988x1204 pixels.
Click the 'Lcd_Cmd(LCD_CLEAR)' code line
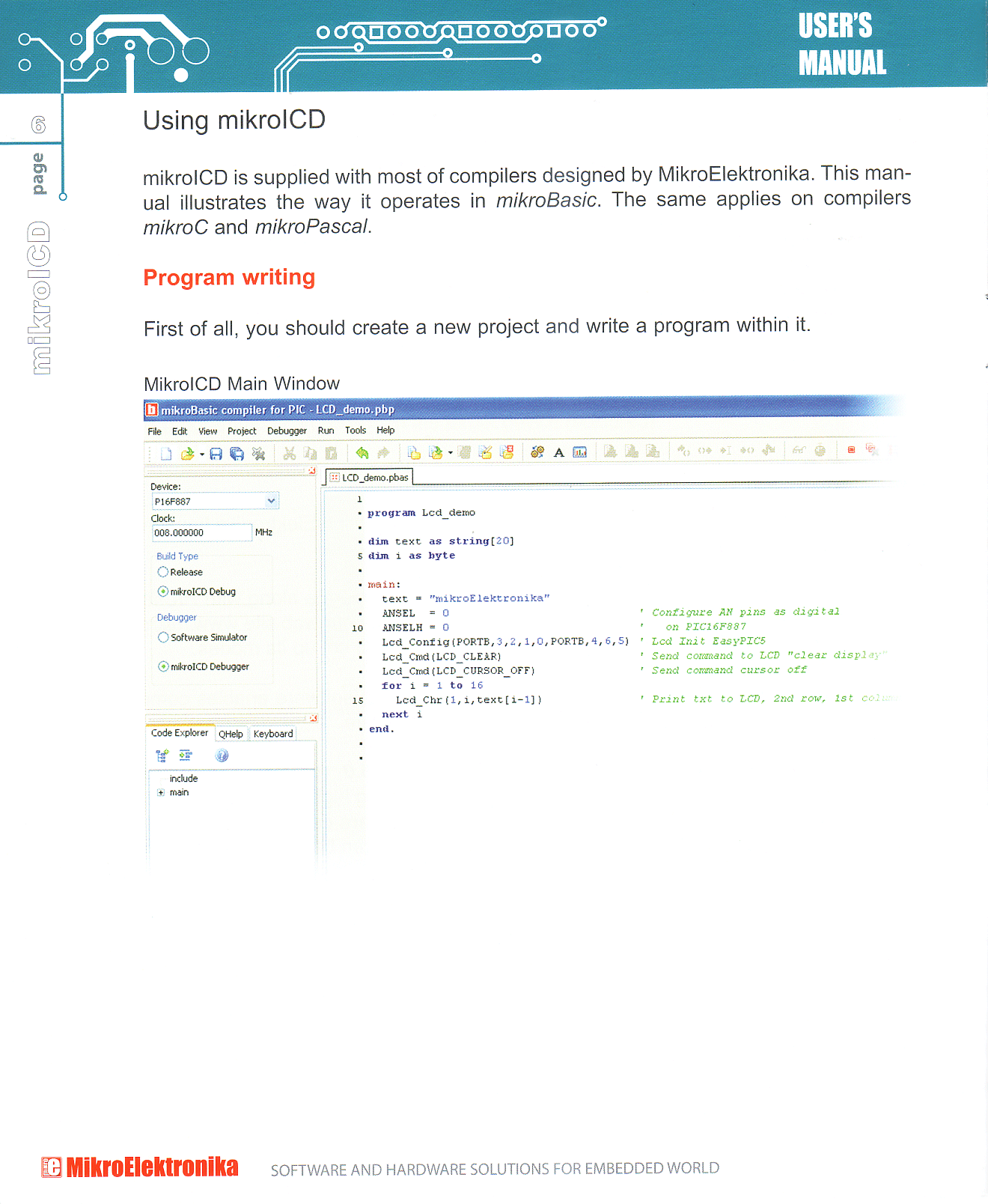point(442,657)
